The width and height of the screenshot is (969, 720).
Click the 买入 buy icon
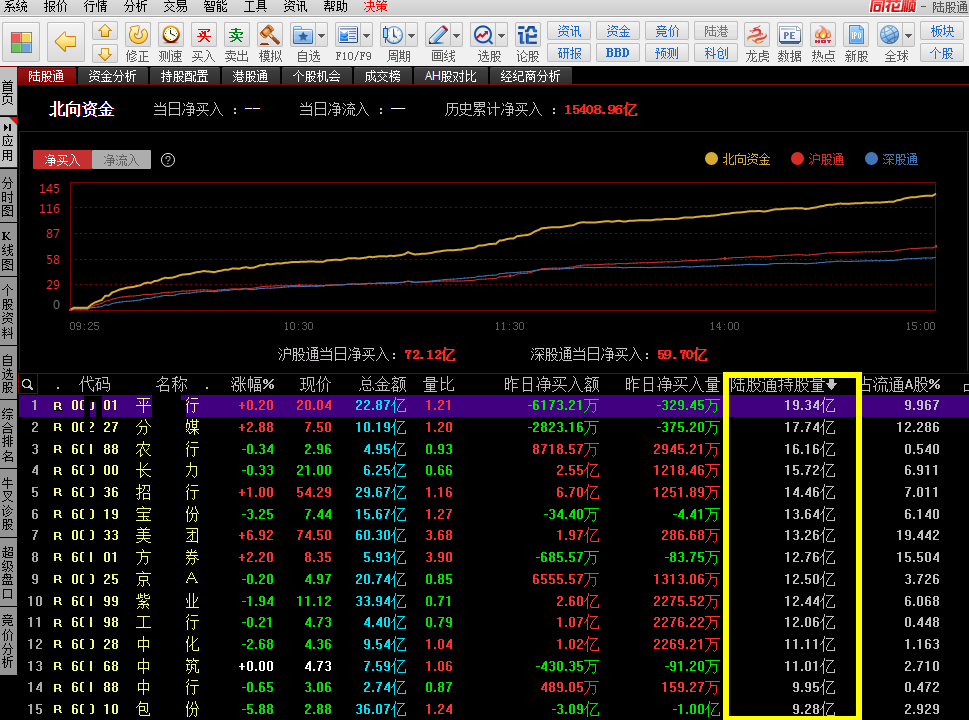coord(203,43)
